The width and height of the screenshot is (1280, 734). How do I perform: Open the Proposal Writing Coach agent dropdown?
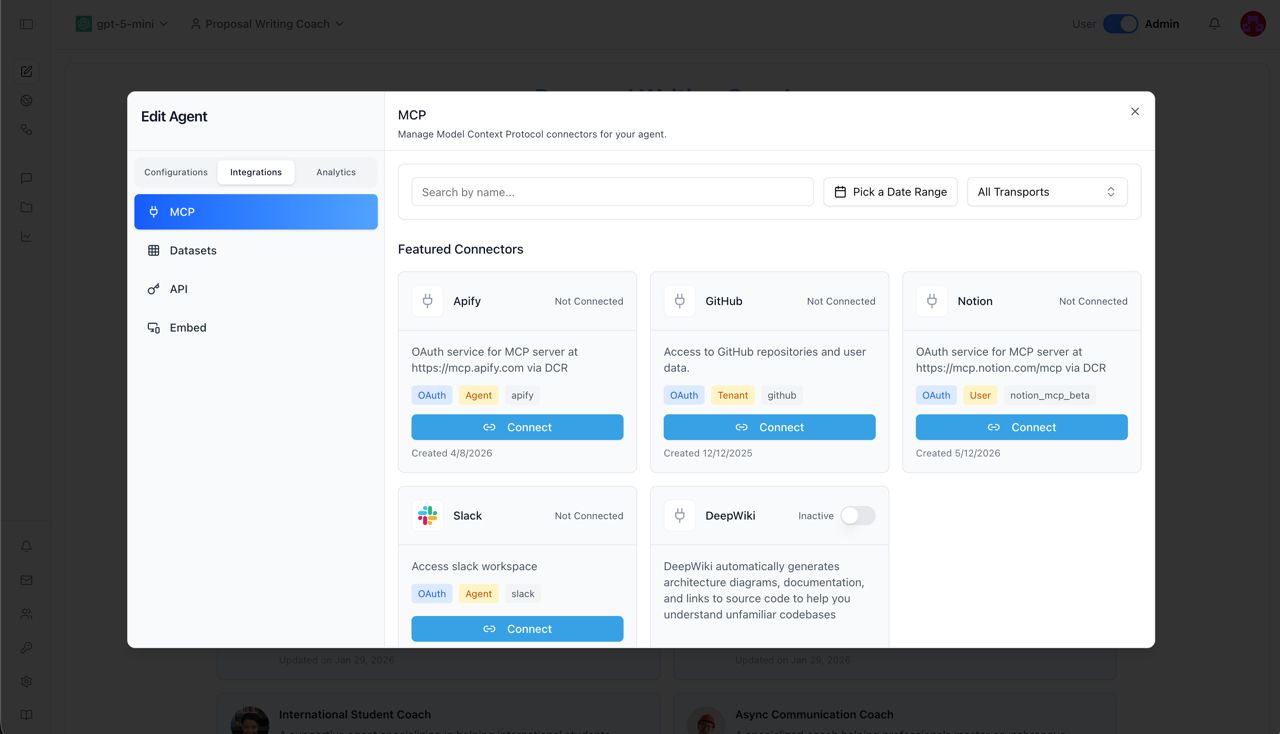tap(267, 24)
